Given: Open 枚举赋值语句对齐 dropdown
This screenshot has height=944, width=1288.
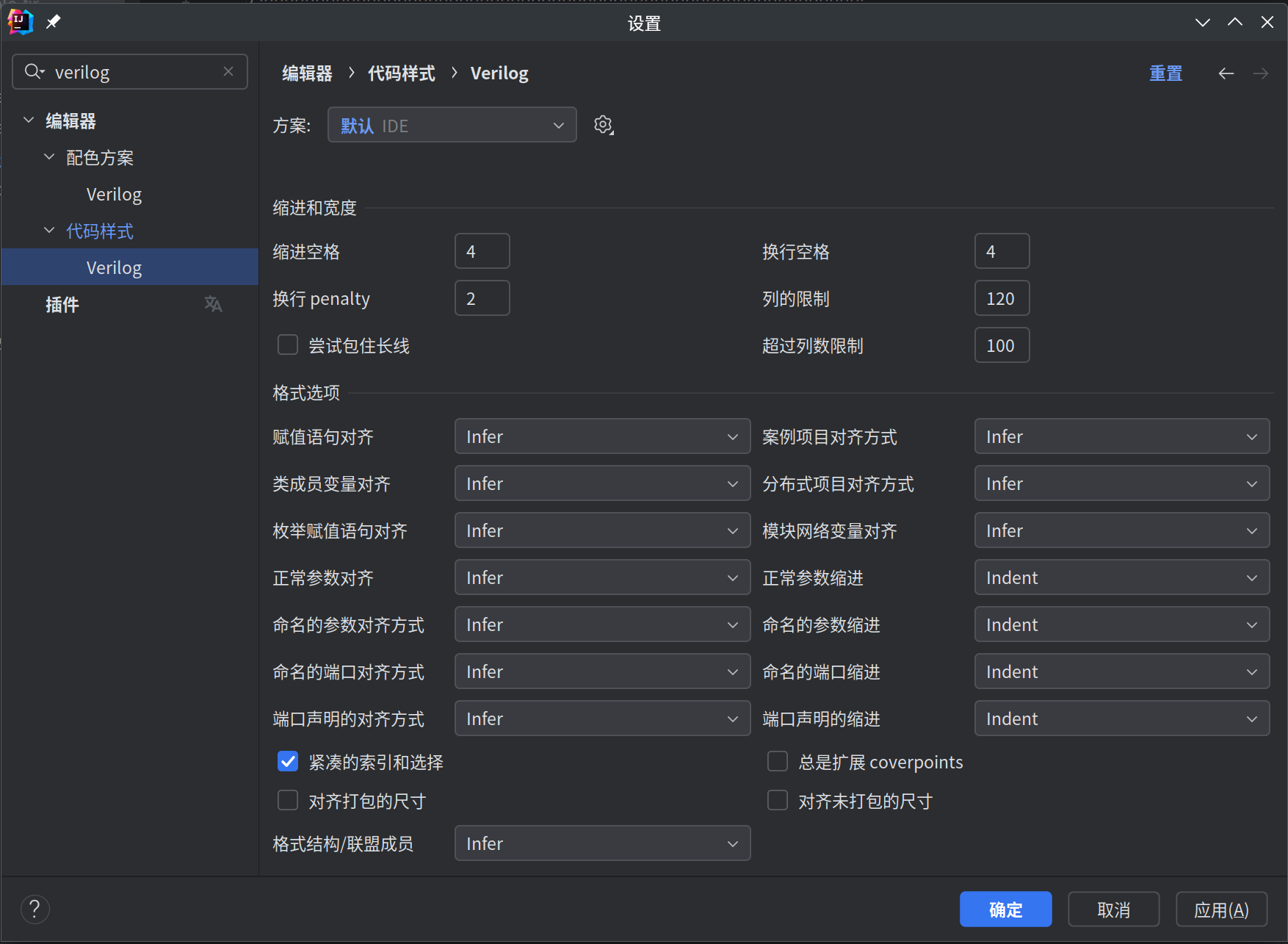Looking at the screenshot, I should [x=603, y=530].
